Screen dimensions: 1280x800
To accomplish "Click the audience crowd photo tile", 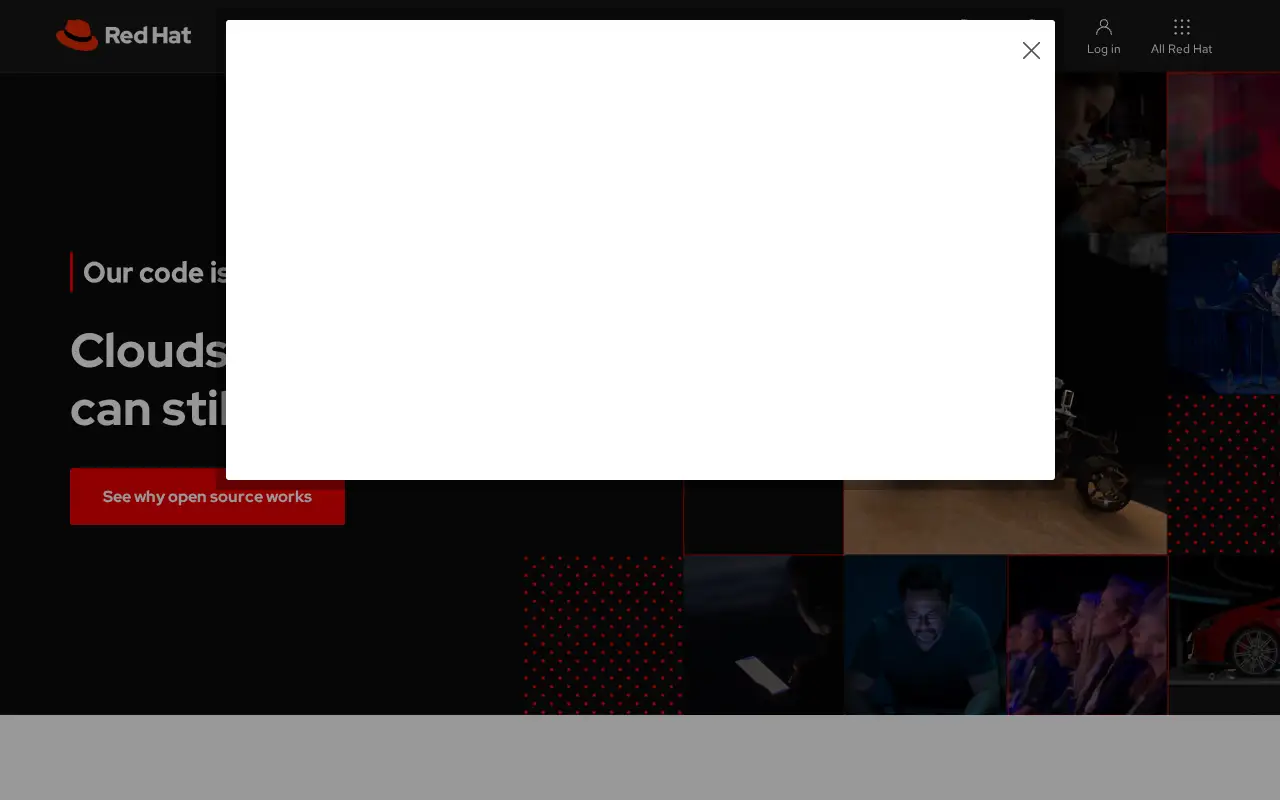I will tap(1088, 635).
